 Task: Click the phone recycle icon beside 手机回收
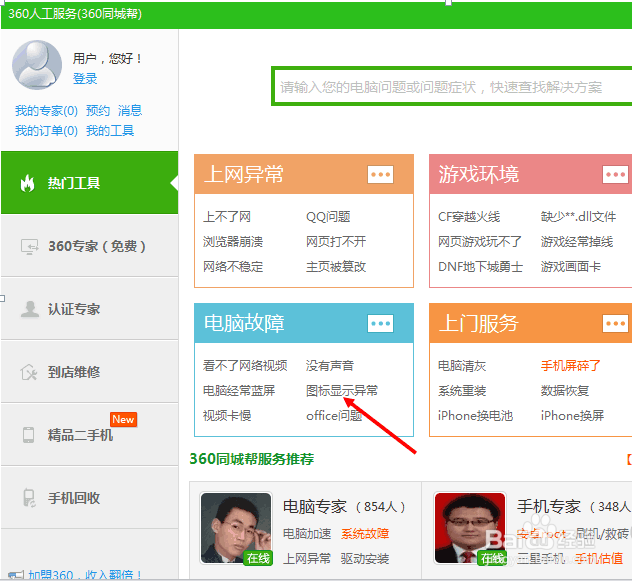29,498
